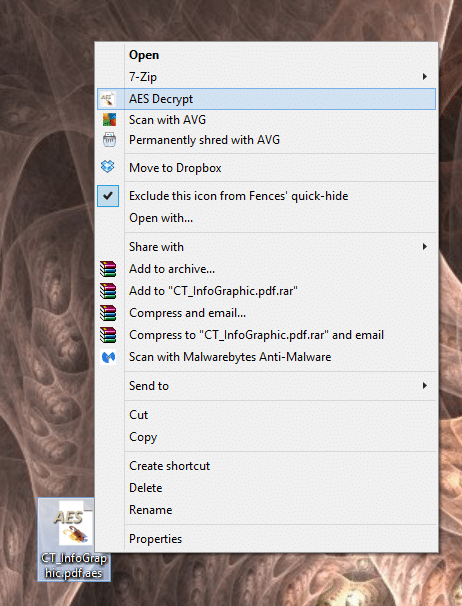Click the AVG shredder icon
Image resolution: width=462 pixels, height=606 pixels.
click(109, 140)
